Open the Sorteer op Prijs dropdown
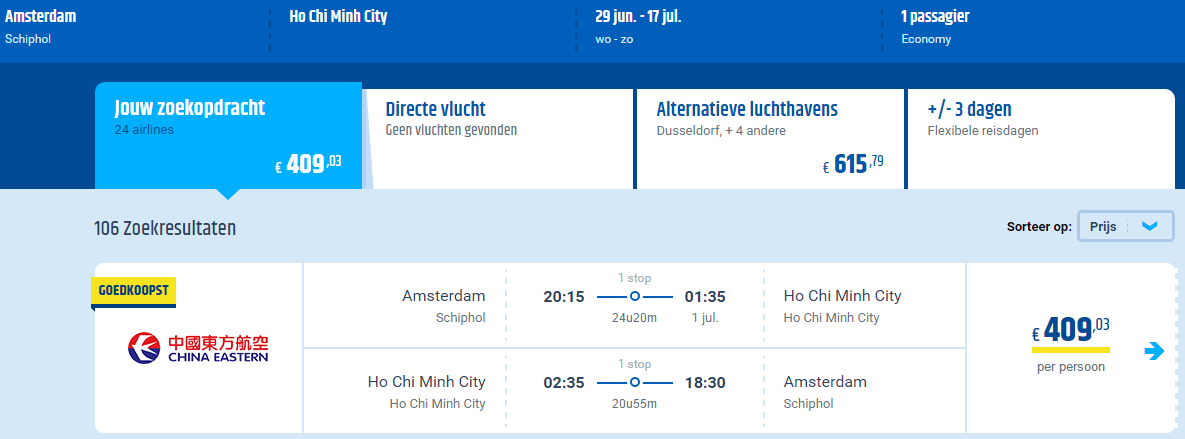The width and height of the screenshot is (1185, 439). click(1126, 226)
